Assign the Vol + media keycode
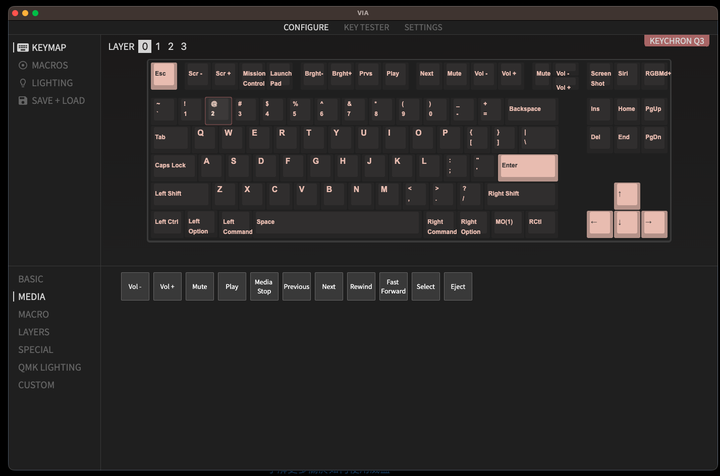The image size is (720, 476). [x=167, y=286]
